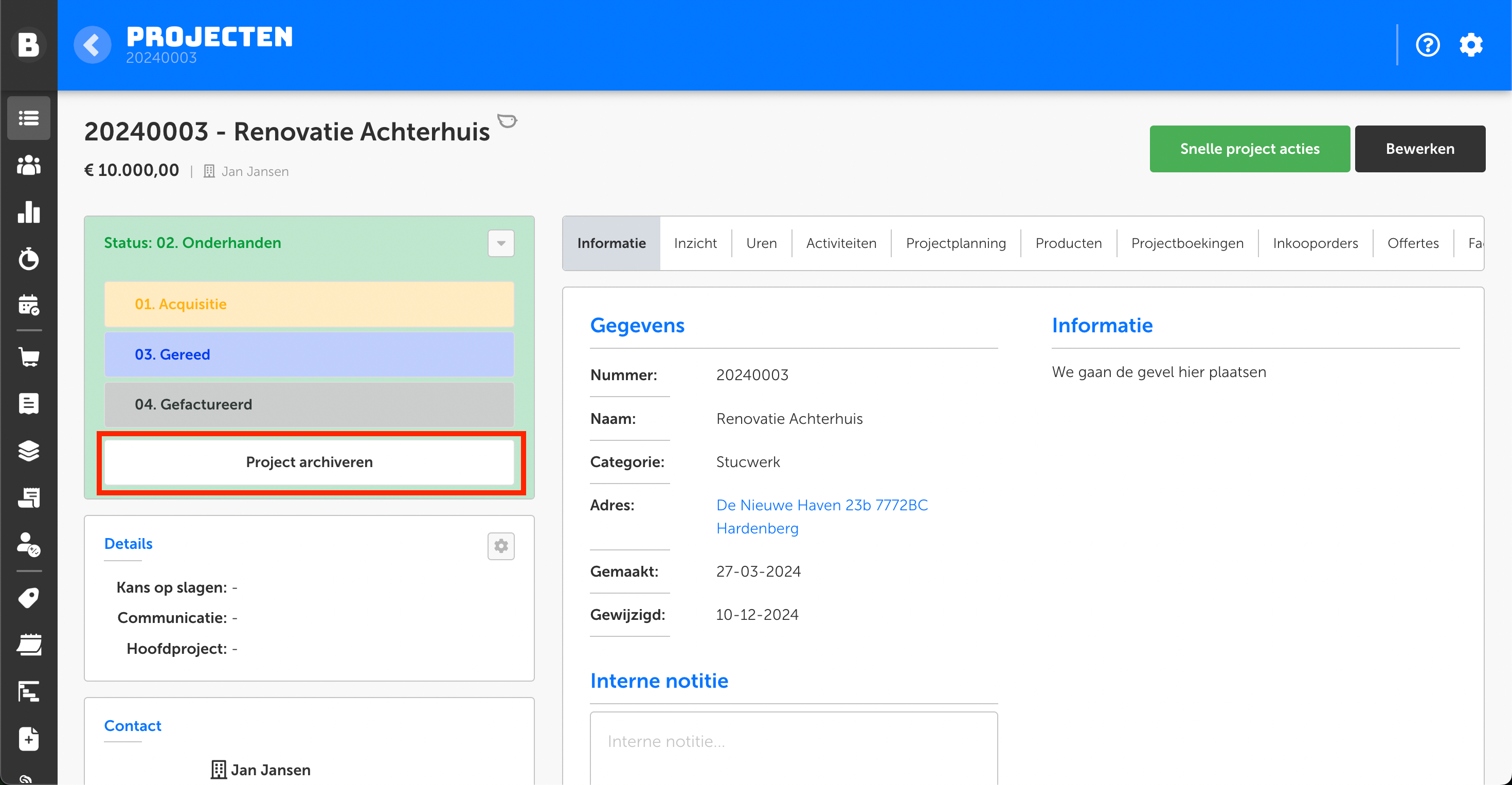The width and height of the screenshot is (1512, 785).
Task: Click the Project archiveren button
Action: coord(309,462)
